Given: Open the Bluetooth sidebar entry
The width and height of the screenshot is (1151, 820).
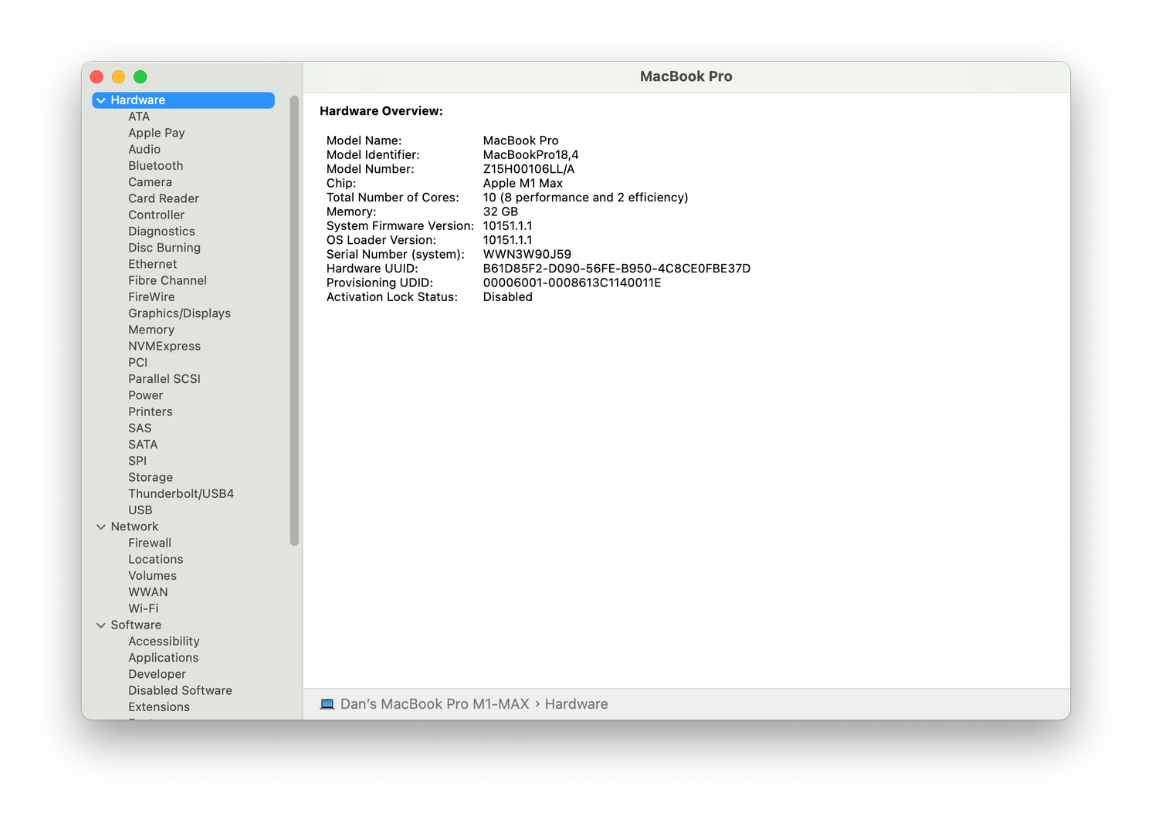Looking at the screenshot, I should pyautogui.click(x=156, y=166).
